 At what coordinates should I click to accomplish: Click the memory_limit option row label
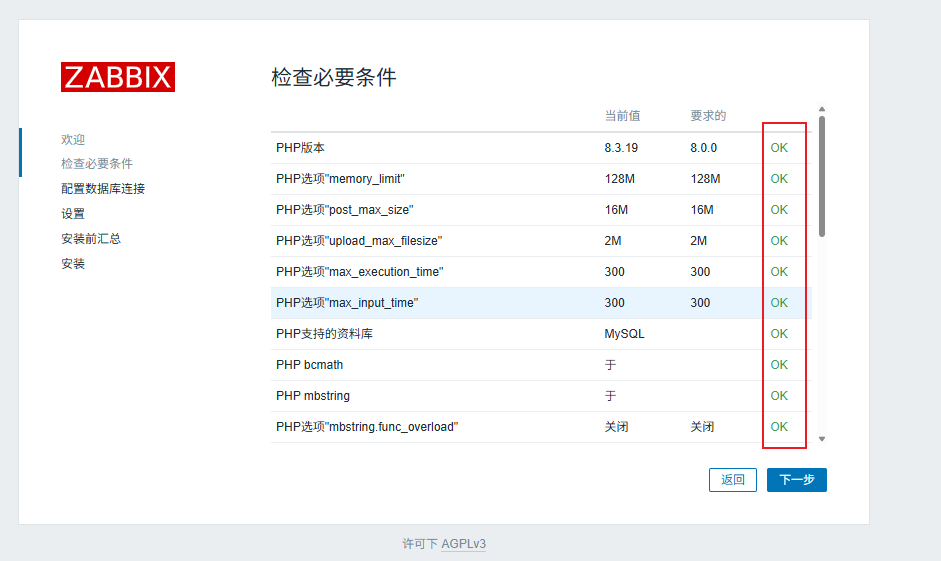pyautogui.click(x=340, y=179)
